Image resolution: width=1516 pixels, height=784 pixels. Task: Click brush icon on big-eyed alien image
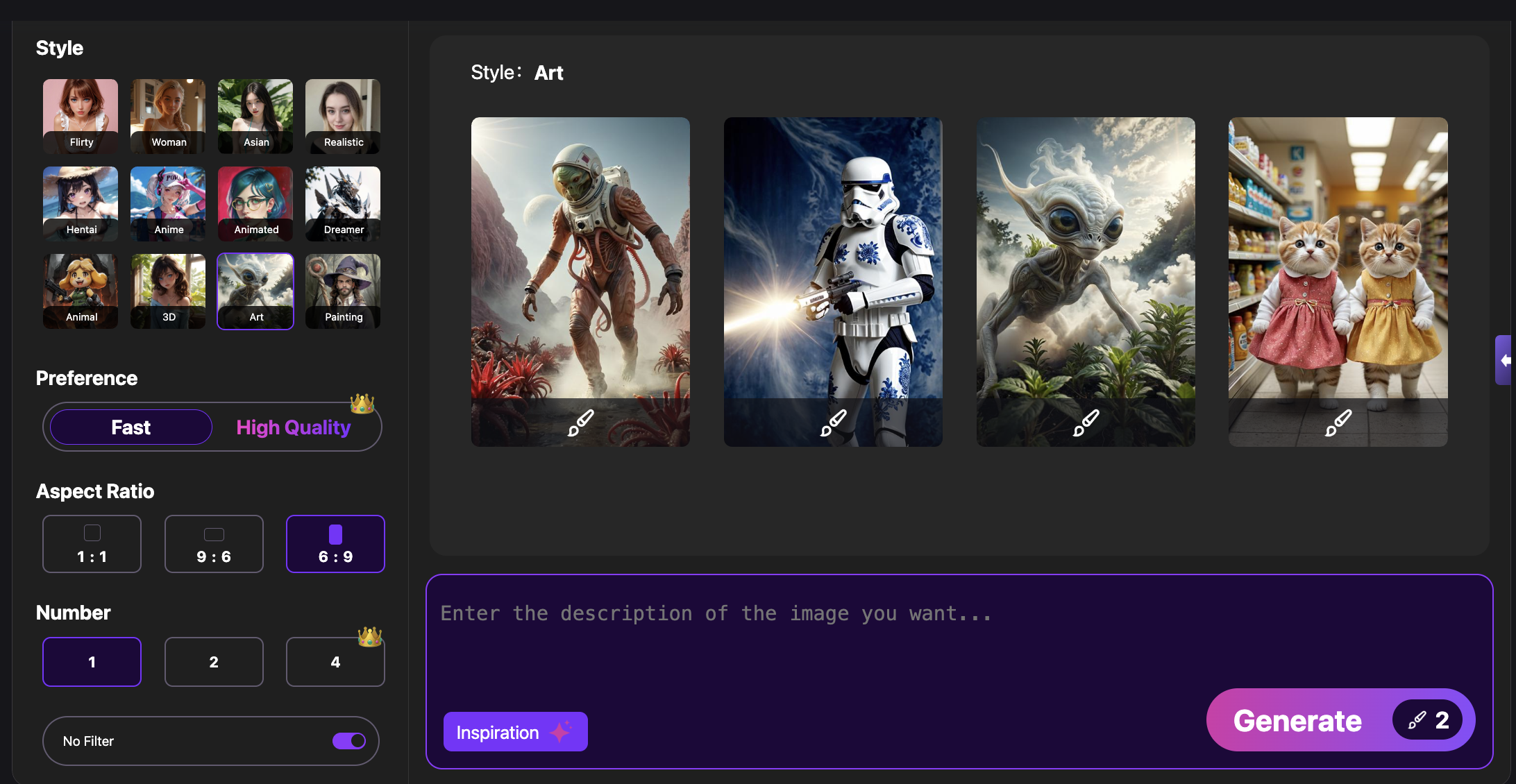click(1086, 422)
